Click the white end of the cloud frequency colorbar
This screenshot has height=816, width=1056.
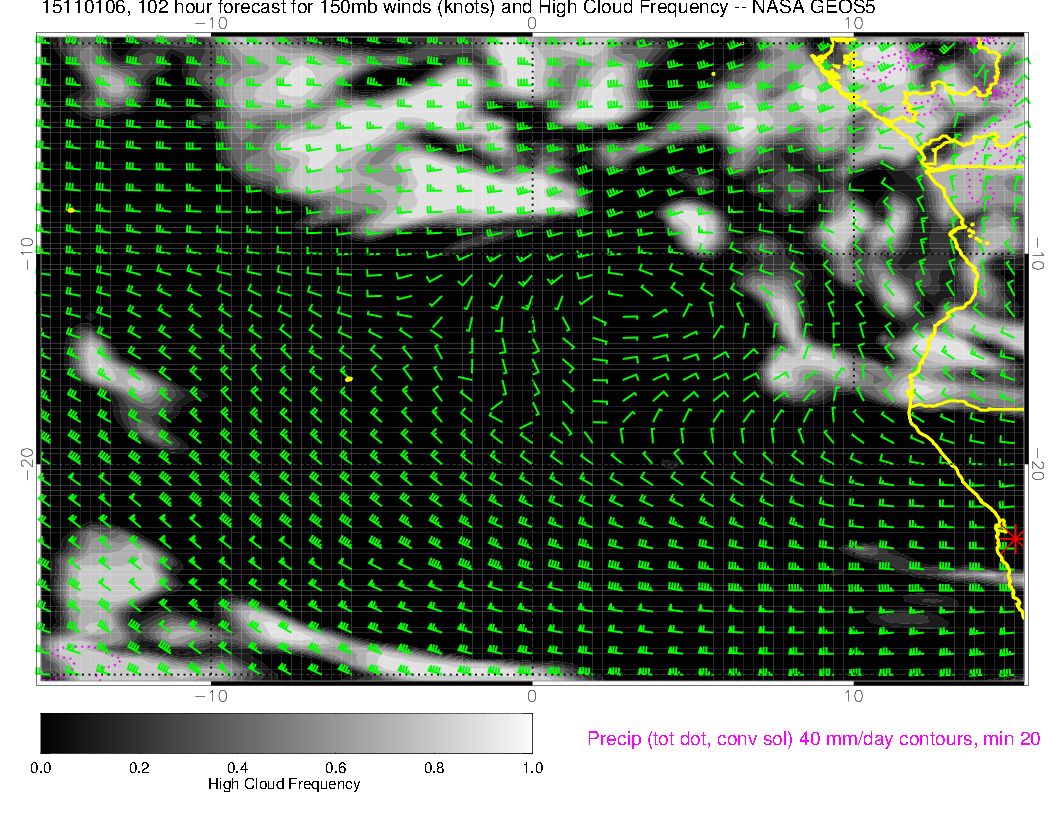[x=524, y=732]
